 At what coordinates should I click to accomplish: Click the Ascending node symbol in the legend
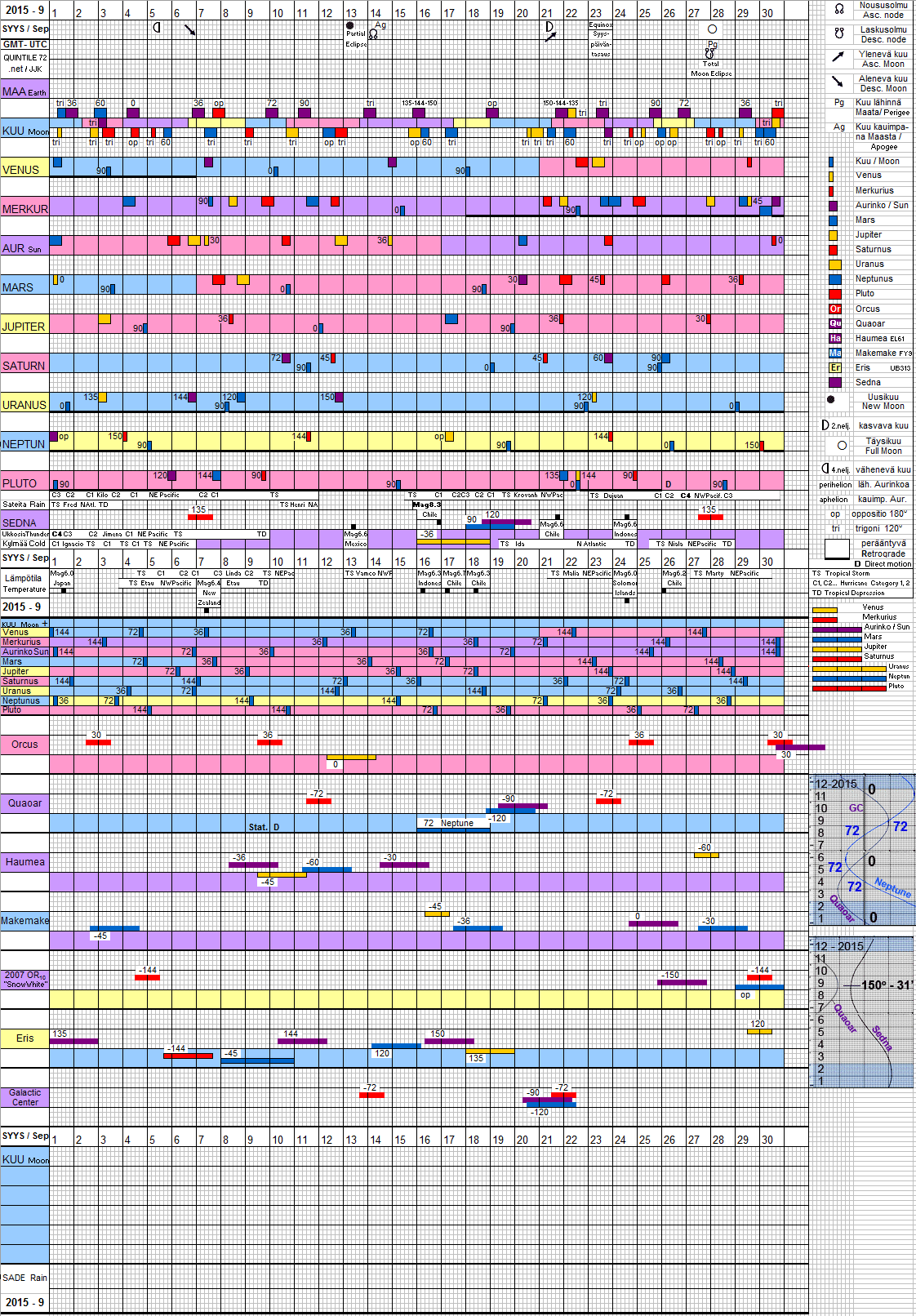[x=838, y=10]
